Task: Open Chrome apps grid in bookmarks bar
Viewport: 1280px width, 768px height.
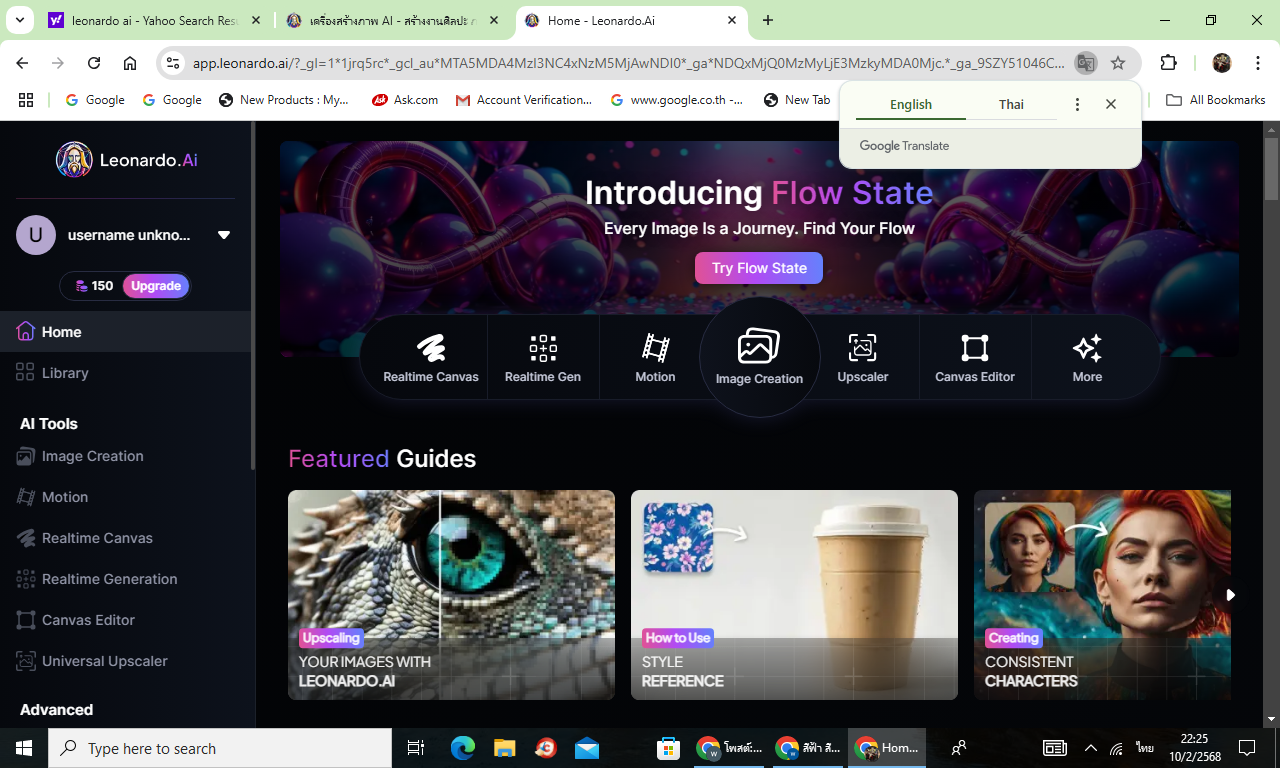Action: point(26,100)
